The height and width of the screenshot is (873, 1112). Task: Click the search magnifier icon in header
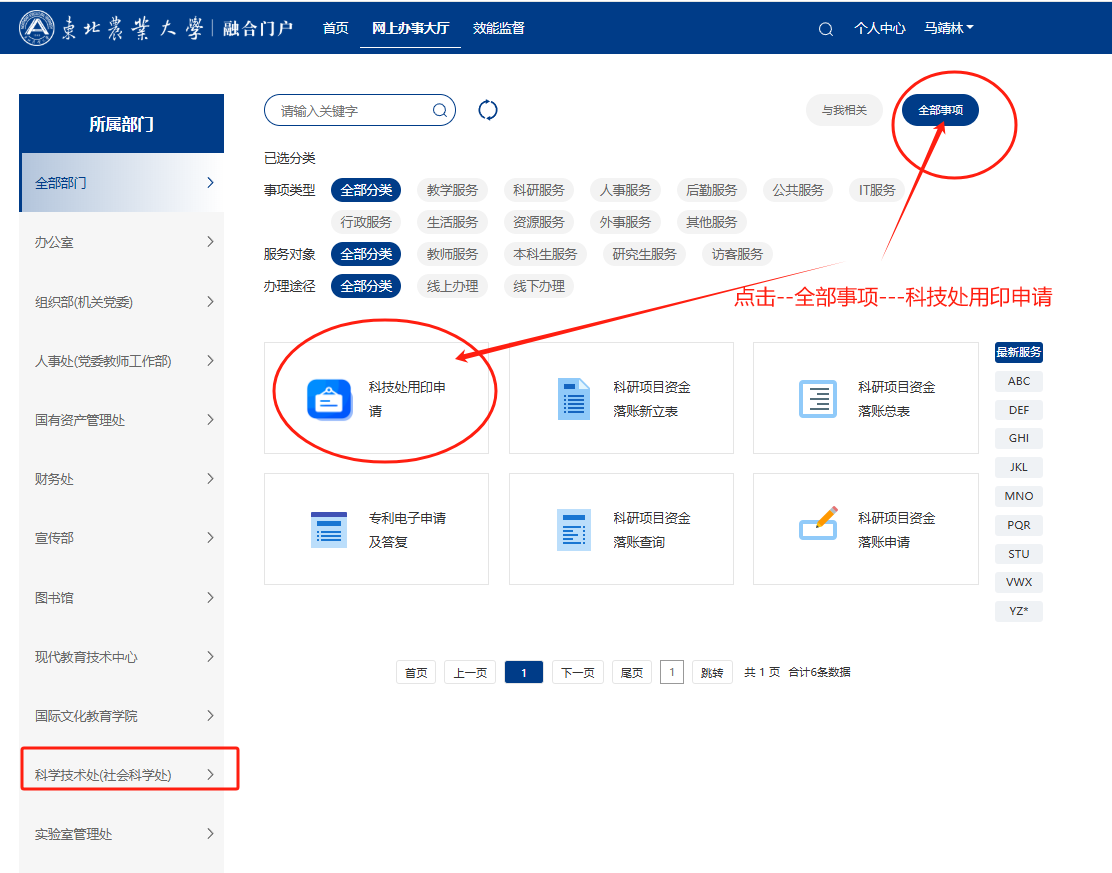tap(825, 29)
